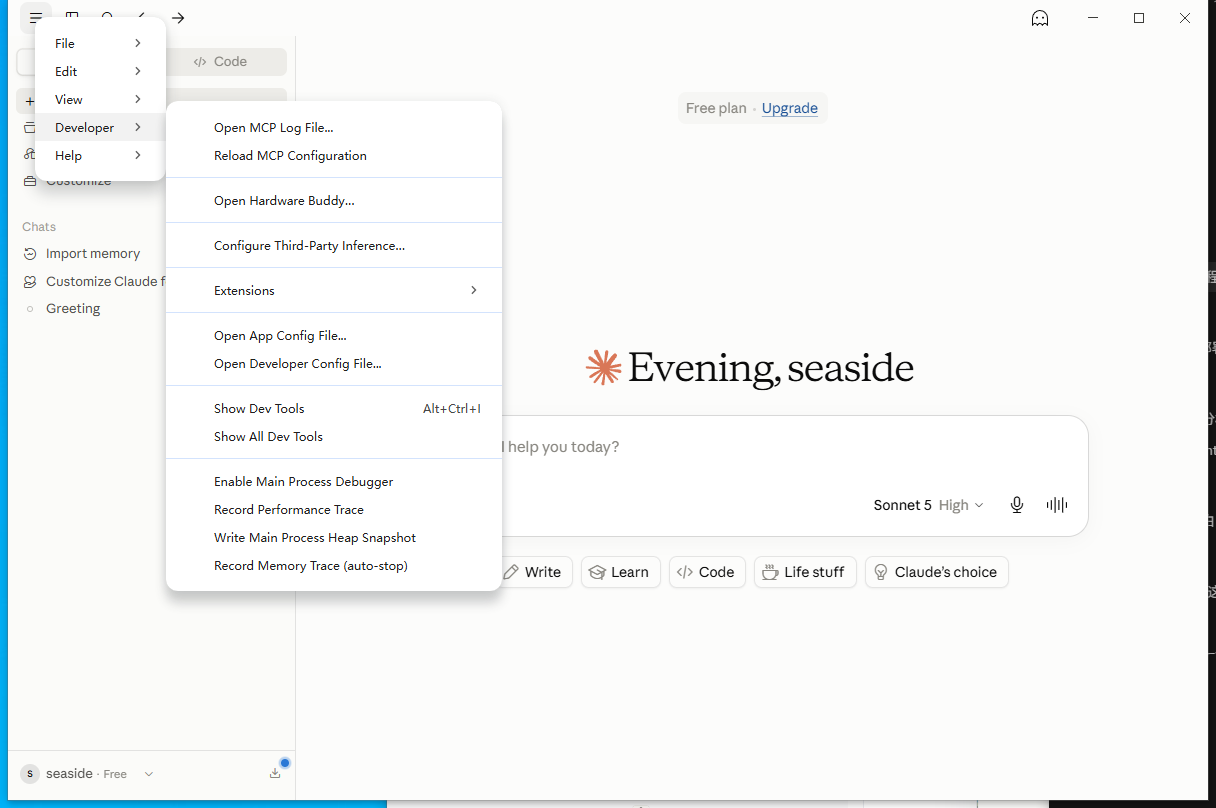Open the Edit submenu

[100, 71]
